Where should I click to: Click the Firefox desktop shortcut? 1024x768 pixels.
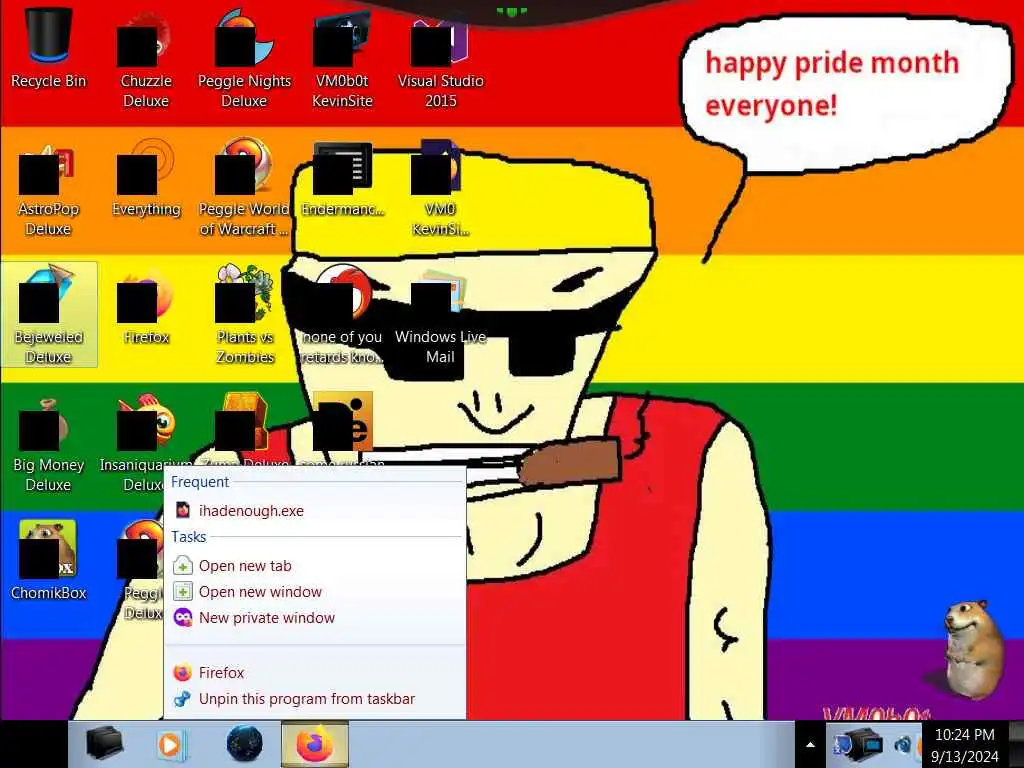click(146, 308)
